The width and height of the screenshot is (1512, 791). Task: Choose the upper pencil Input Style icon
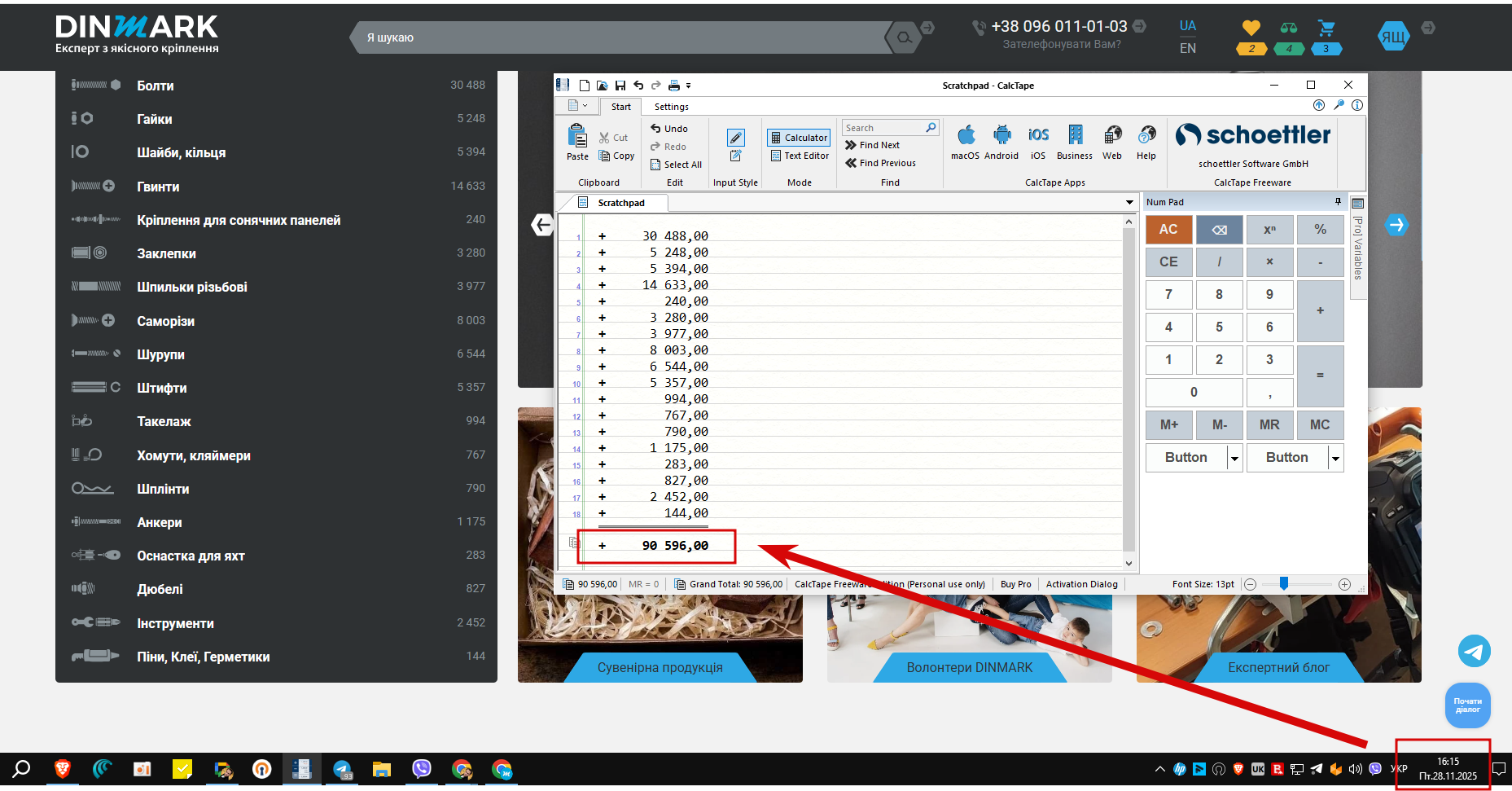coord(736,138)
